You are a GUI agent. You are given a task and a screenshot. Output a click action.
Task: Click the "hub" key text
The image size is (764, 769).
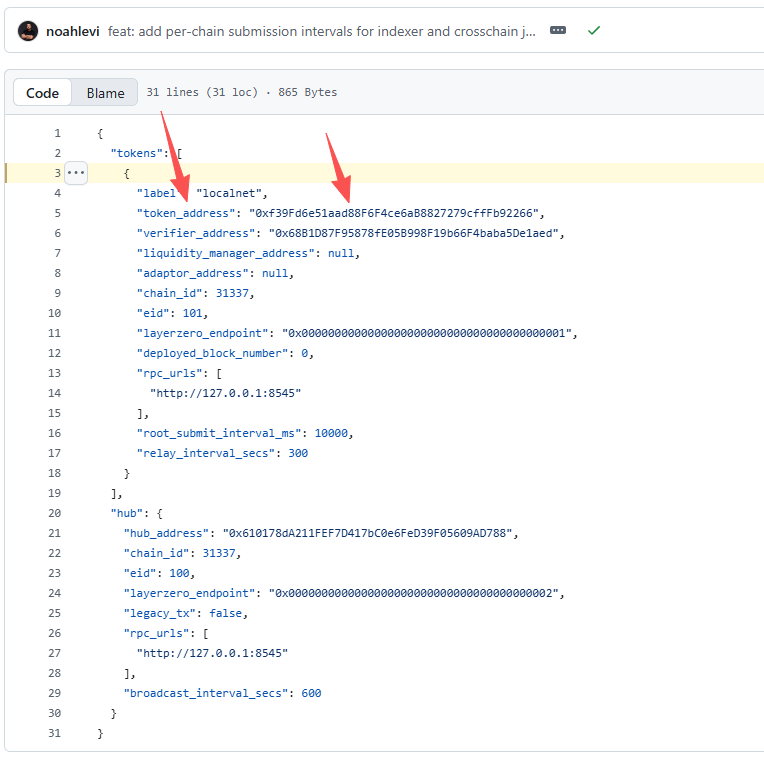pos(127,513)
